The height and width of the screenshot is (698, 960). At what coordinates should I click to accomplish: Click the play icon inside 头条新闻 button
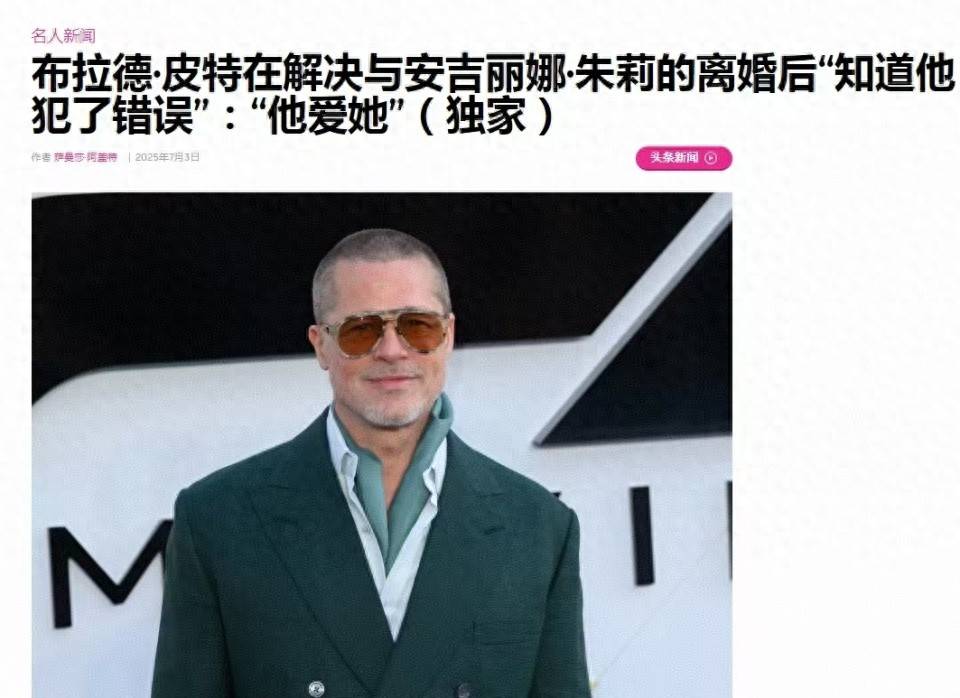[x=711, y=158]
